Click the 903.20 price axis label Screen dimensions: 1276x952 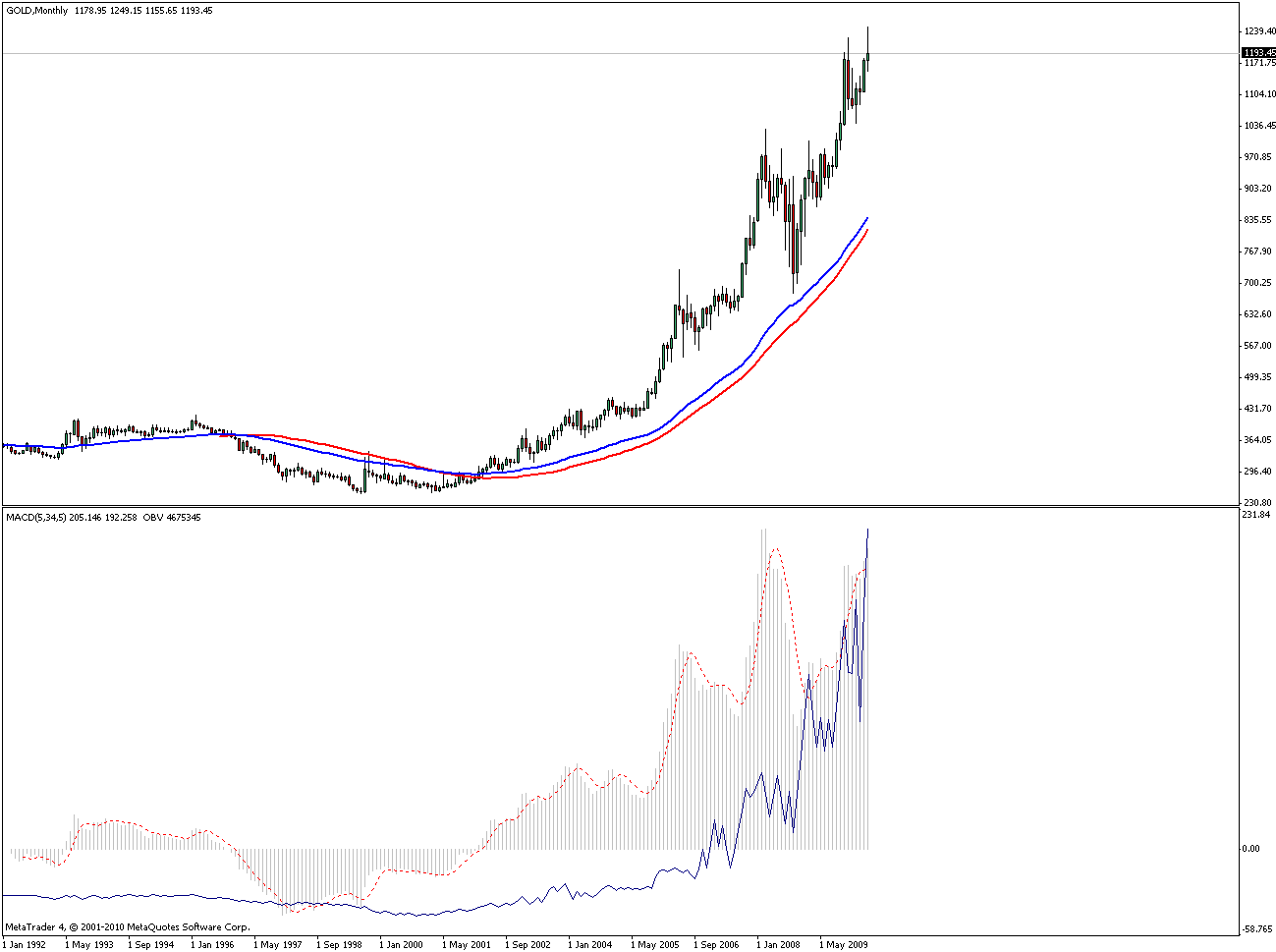1259,189
